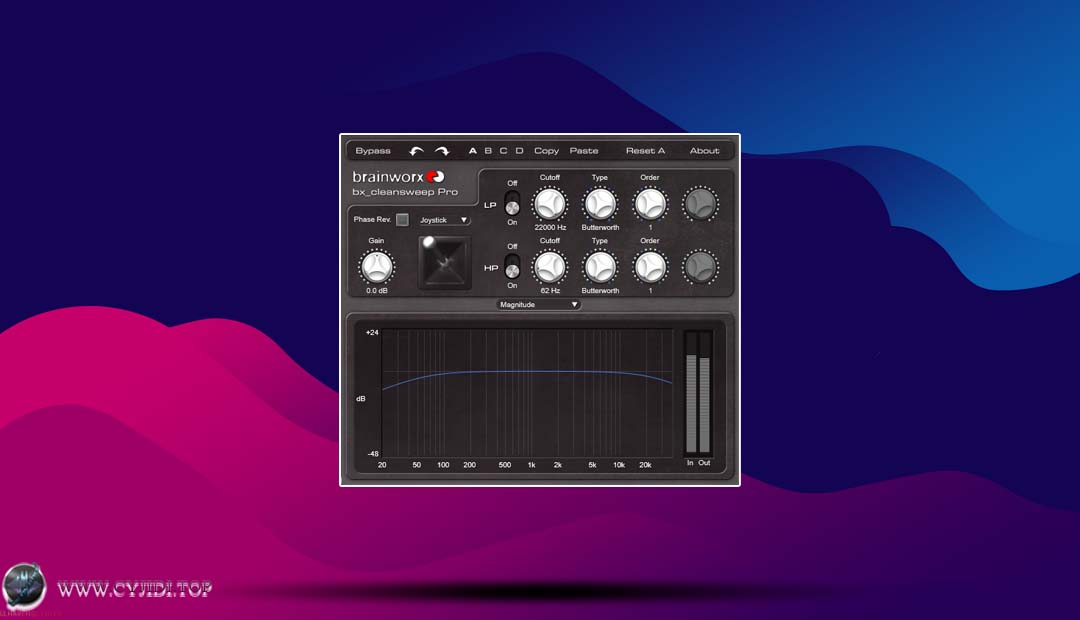Viewport: 1080px width, 620px height.
Task: Select preset slot B
Action: coord(488,151)
